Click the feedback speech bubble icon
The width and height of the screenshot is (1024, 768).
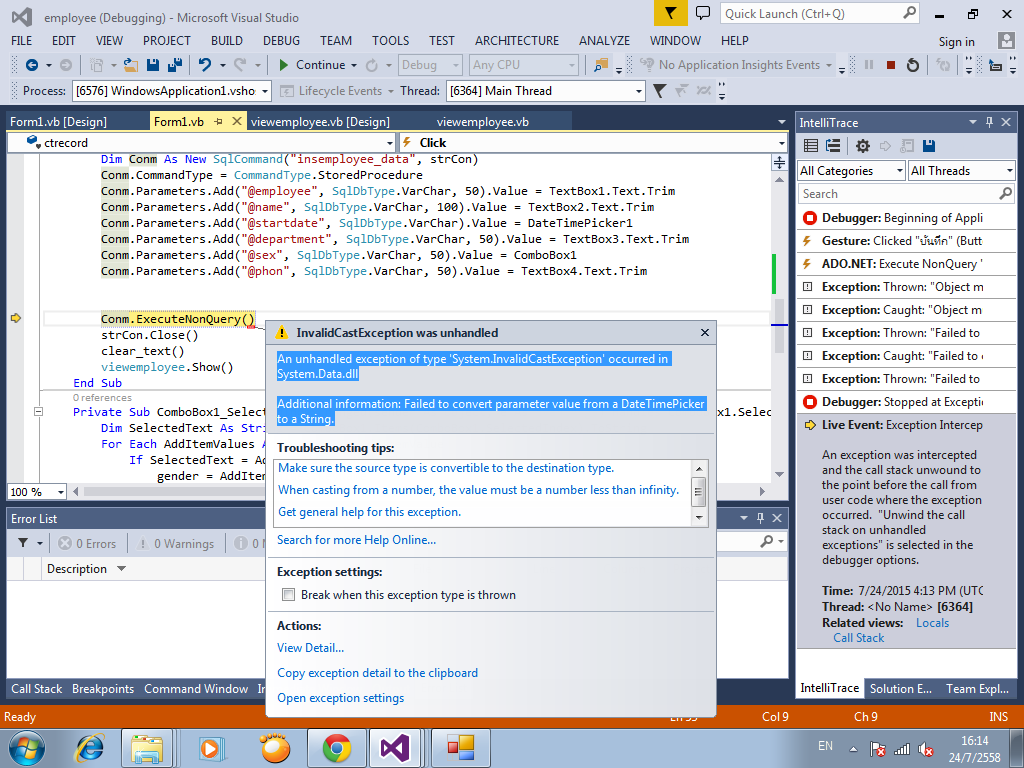703,13
